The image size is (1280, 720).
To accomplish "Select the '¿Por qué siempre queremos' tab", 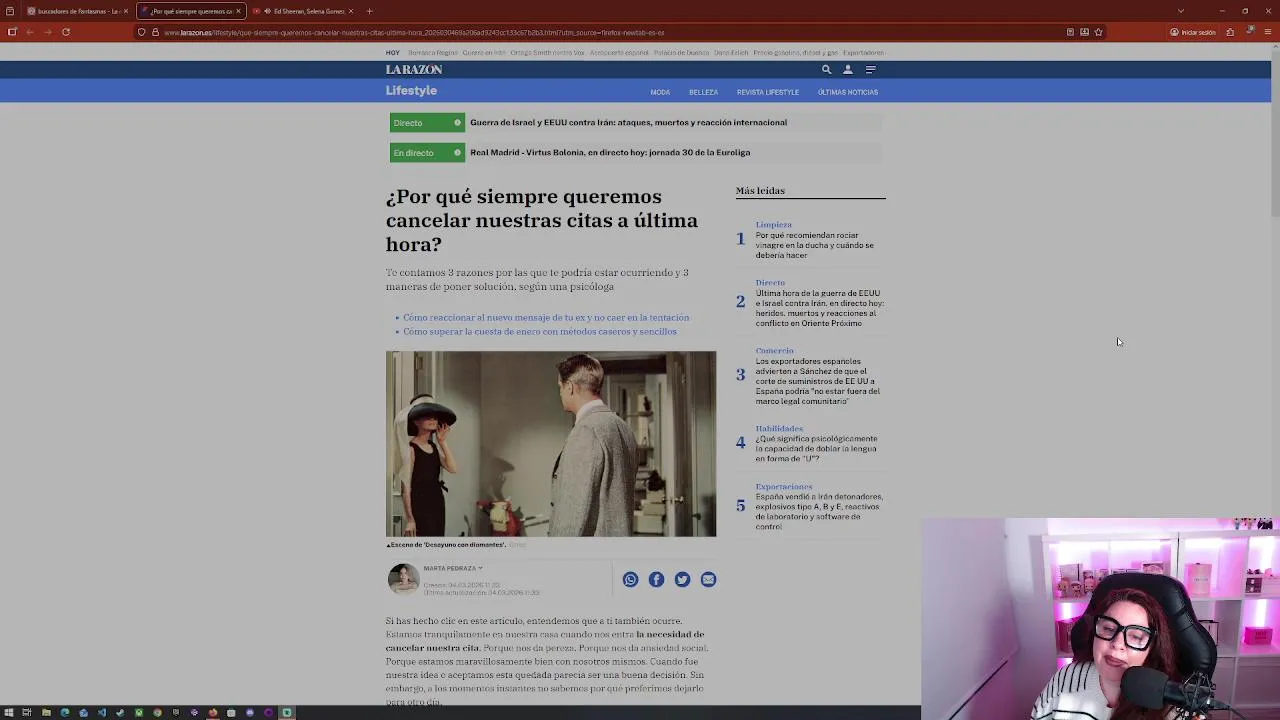I will pos(190,11).
